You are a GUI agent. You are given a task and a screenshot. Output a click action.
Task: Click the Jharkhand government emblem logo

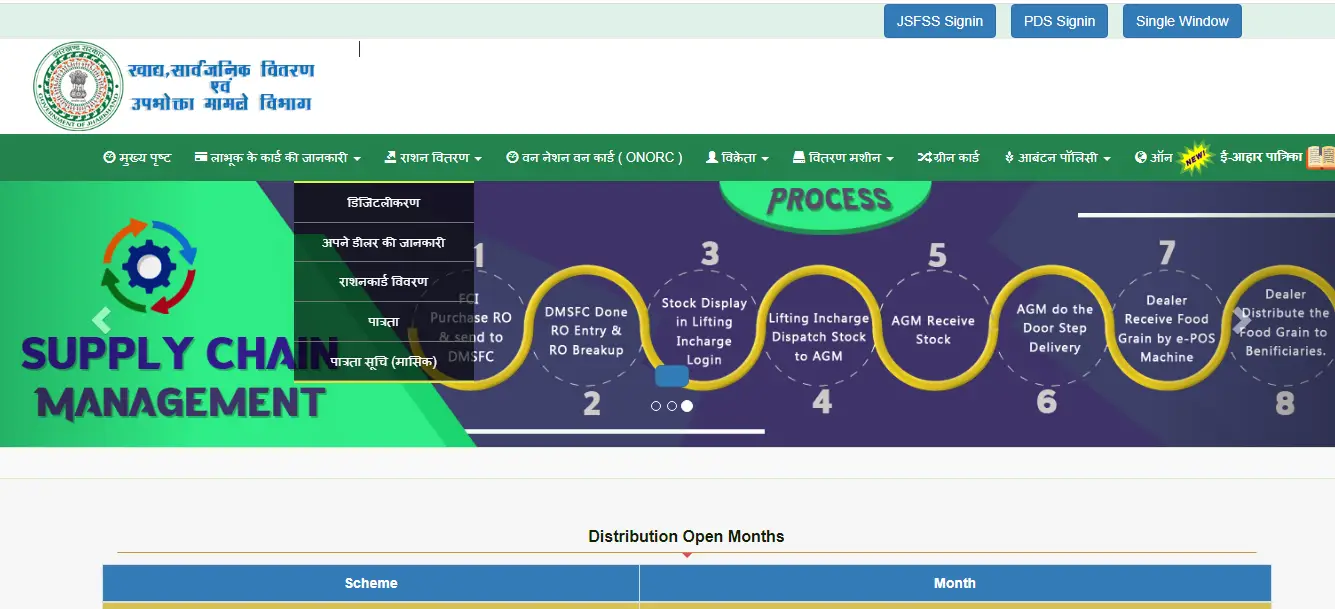pyautogui.click(x=77, y=86)
